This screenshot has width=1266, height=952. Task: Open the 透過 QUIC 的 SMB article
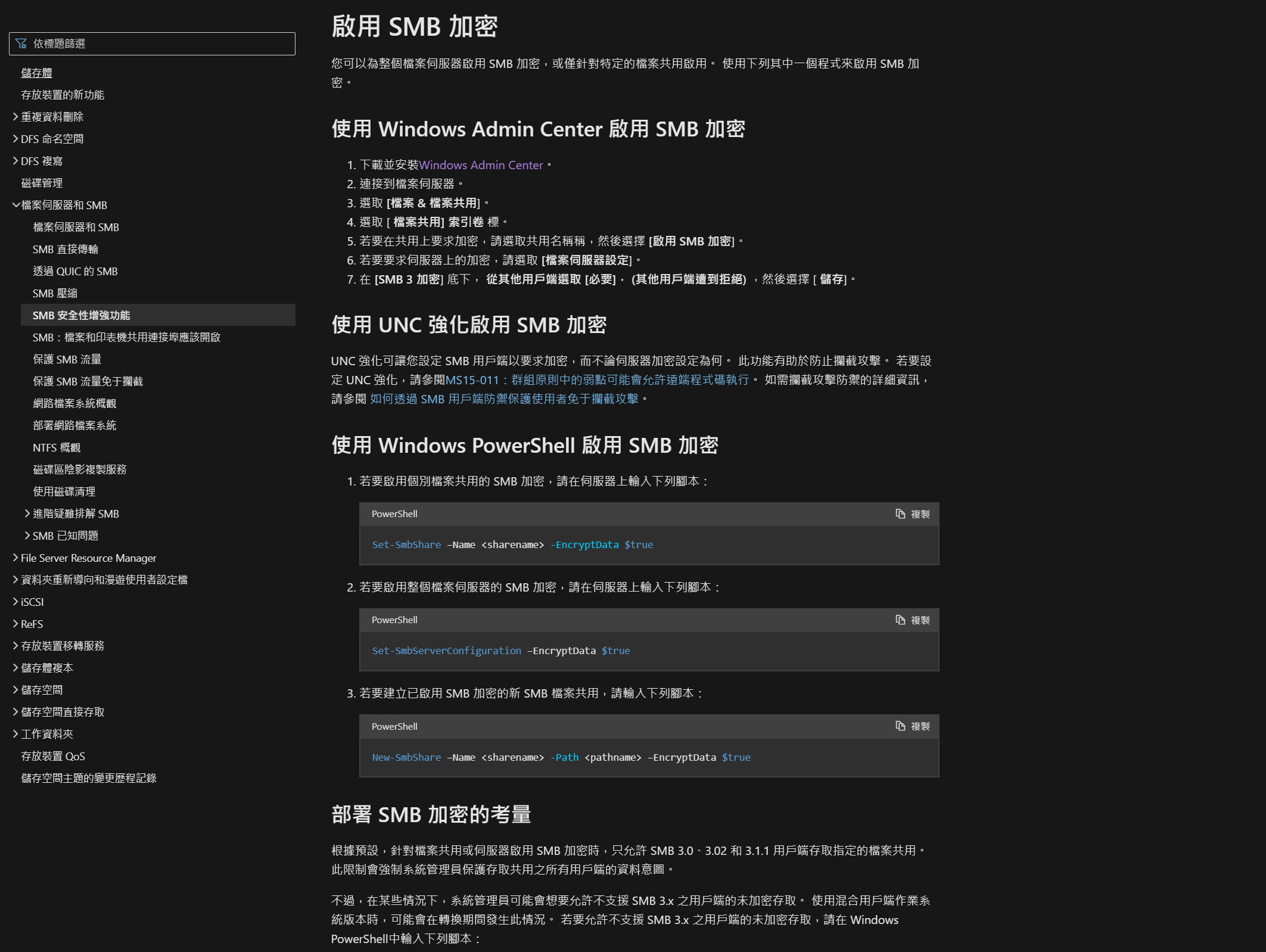(75, 271)
